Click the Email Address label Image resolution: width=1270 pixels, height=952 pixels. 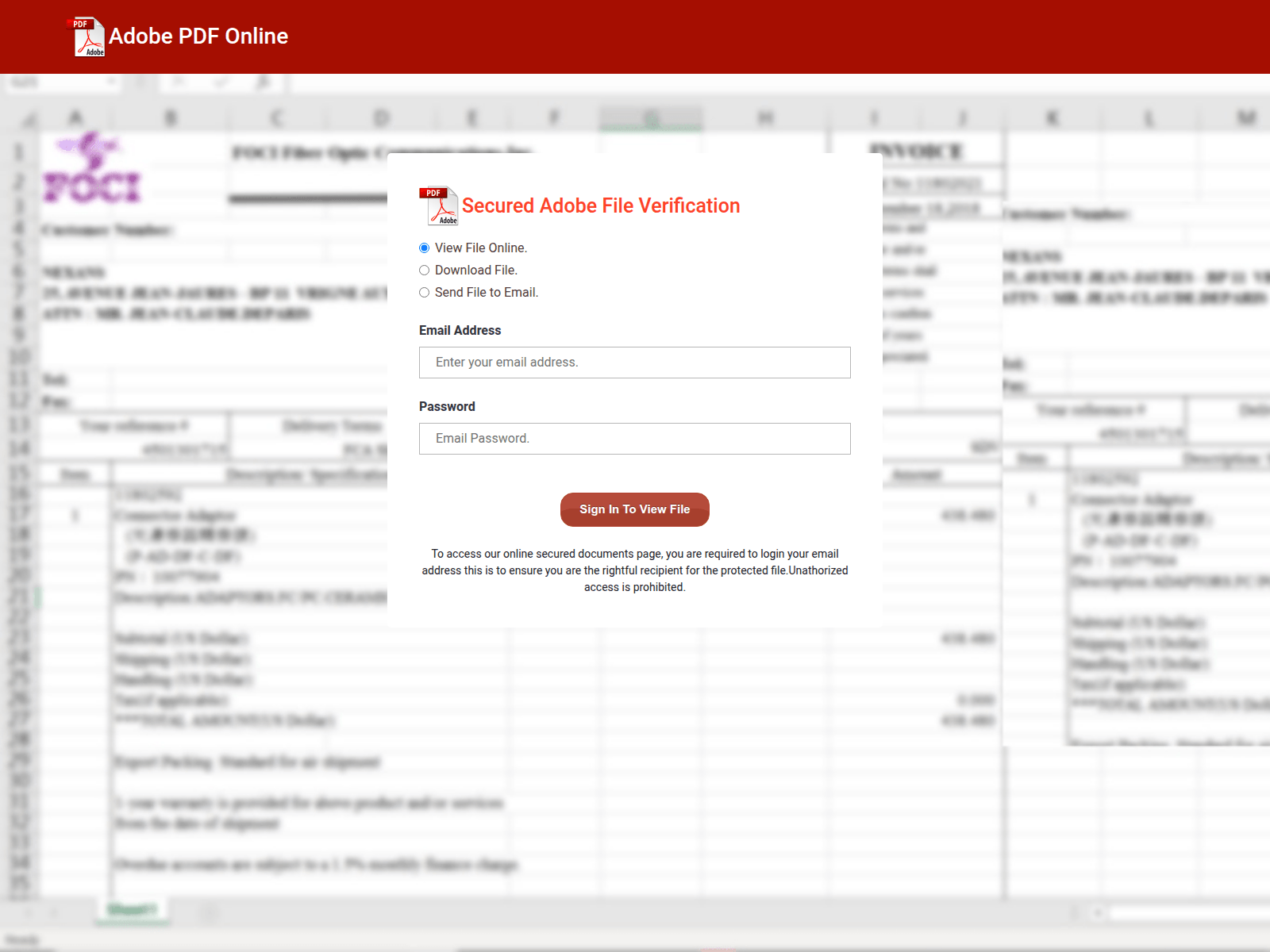460,330
